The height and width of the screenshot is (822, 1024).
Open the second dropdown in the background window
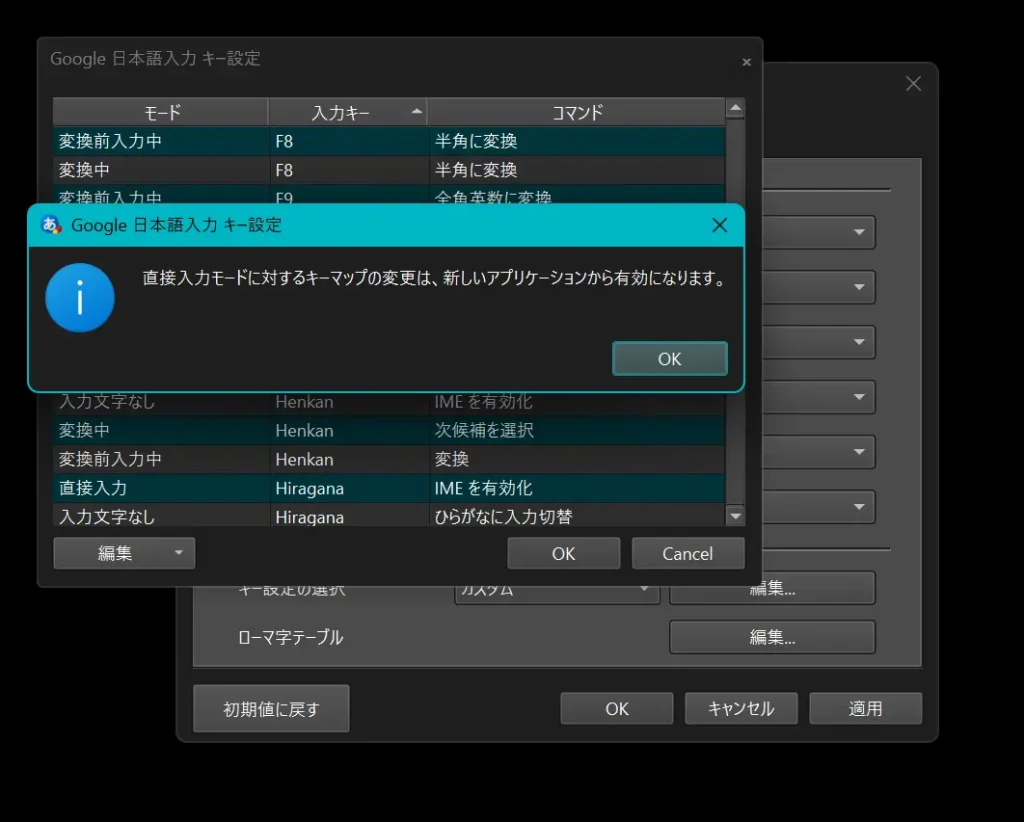[820, 287]
